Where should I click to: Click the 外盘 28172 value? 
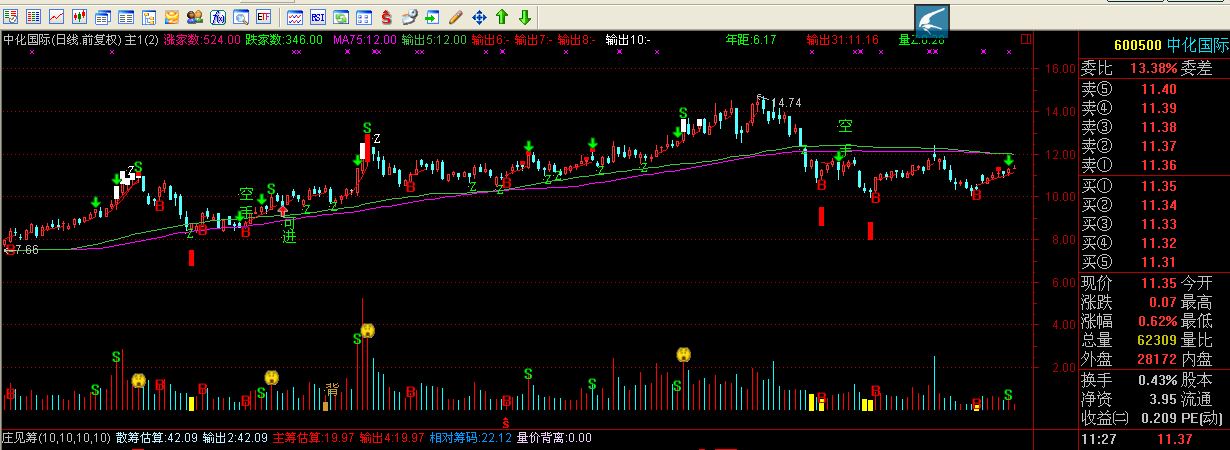(1157, 359)
